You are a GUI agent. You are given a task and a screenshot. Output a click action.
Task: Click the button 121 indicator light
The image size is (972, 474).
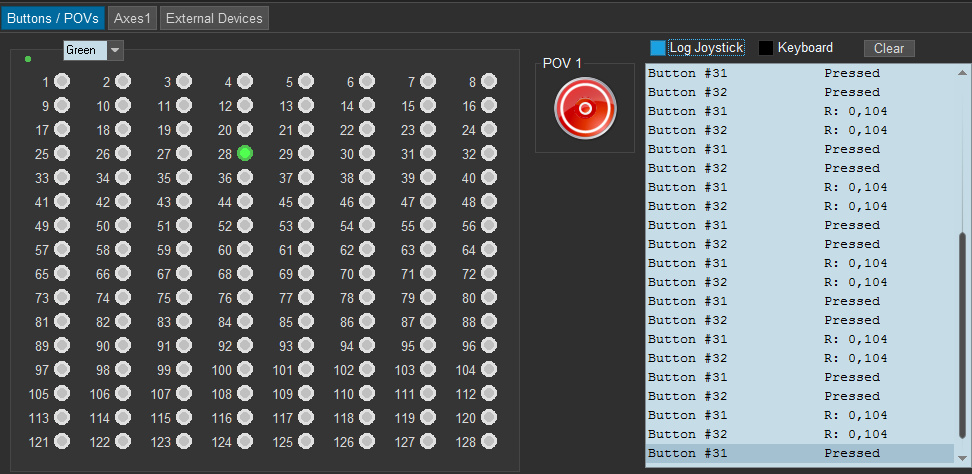(x=62, y=441)
